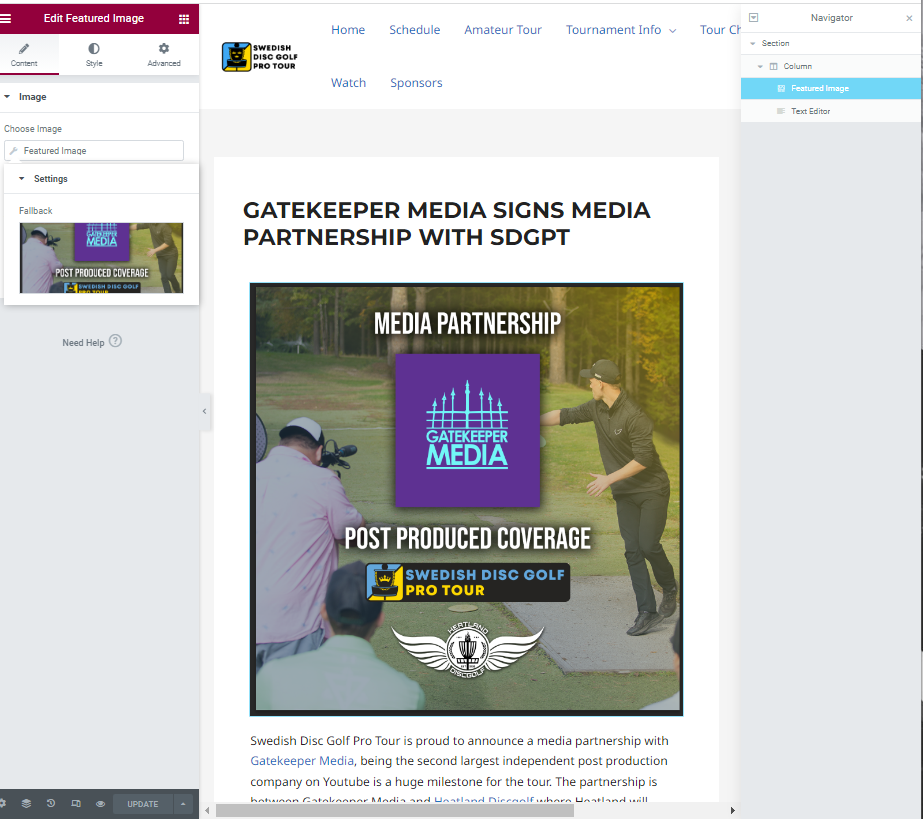Close the Navigator panel
The image size is (923, 819).
(909, 18)
